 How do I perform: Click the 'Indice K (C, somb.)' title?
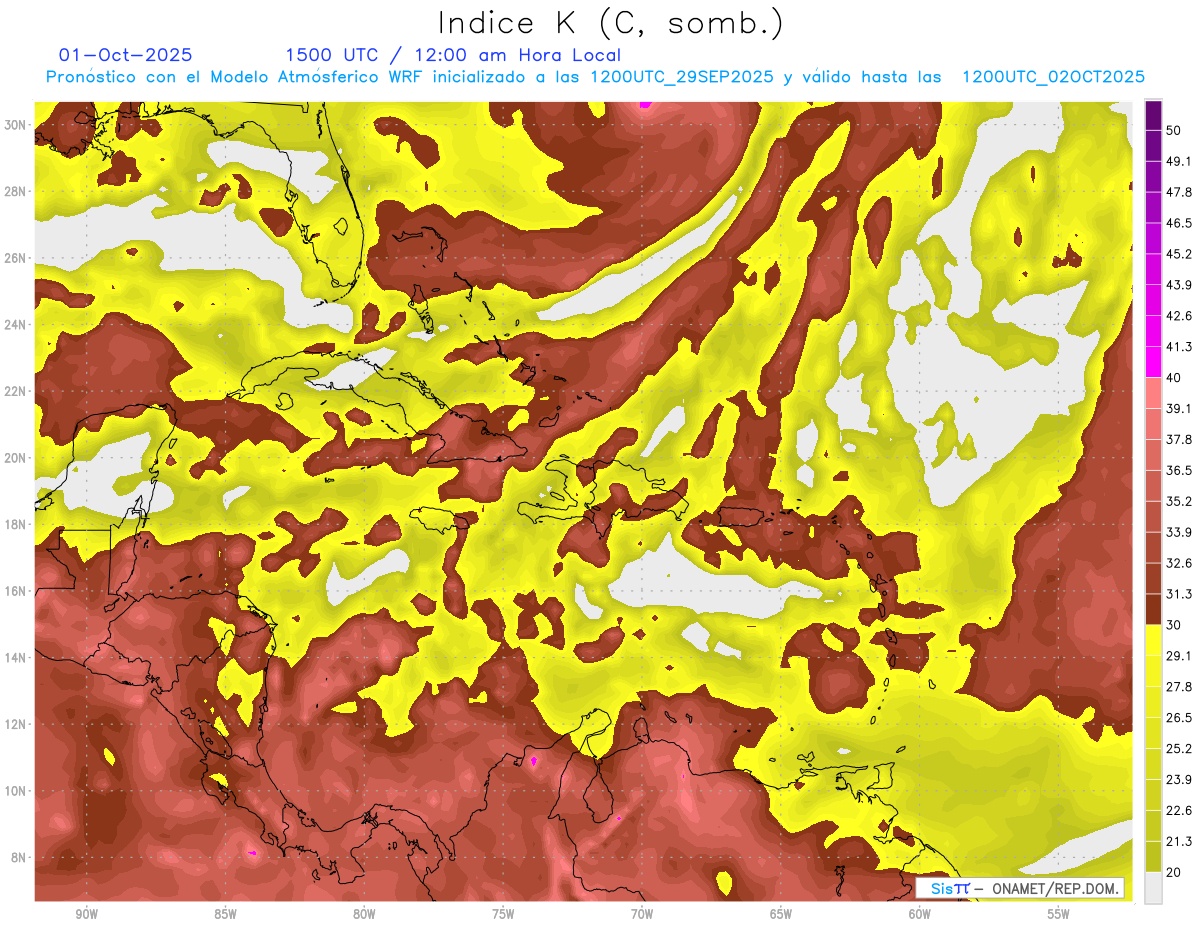pyautogui.click(x=611, y=23)
